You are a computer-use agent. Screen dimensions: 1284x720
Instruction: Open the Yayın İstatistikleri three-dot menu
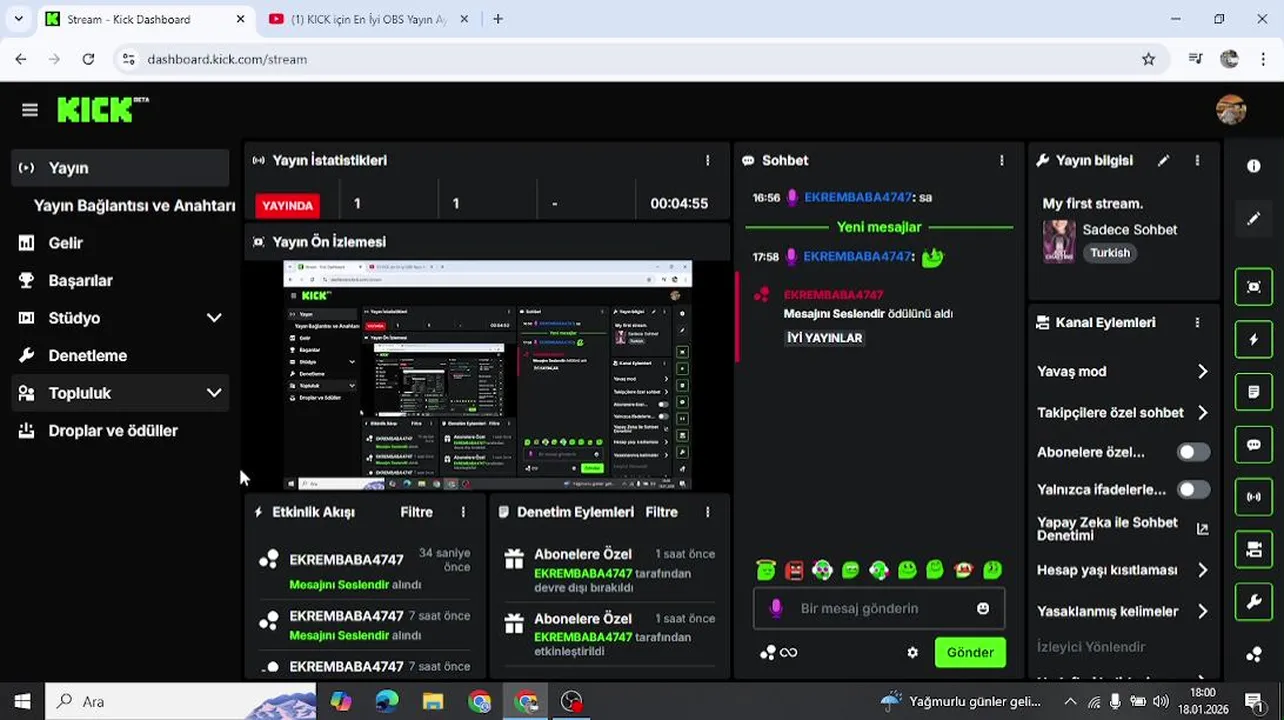[x=707, y=160]
